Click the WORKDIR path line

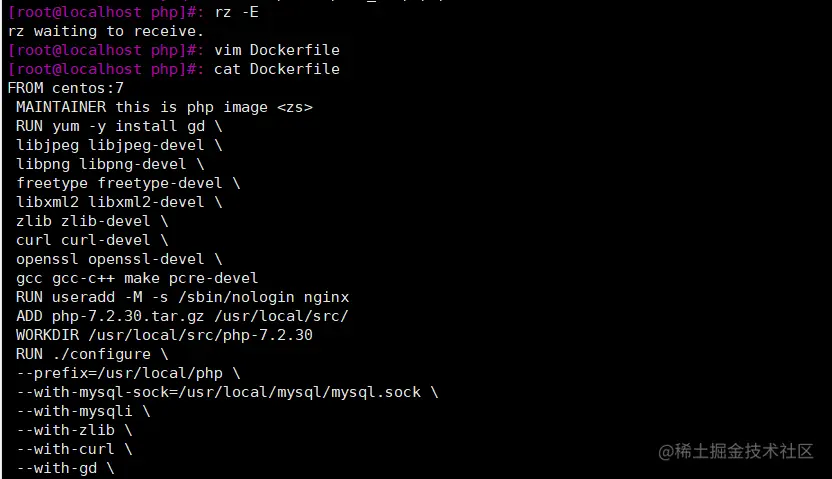point(164,335)
